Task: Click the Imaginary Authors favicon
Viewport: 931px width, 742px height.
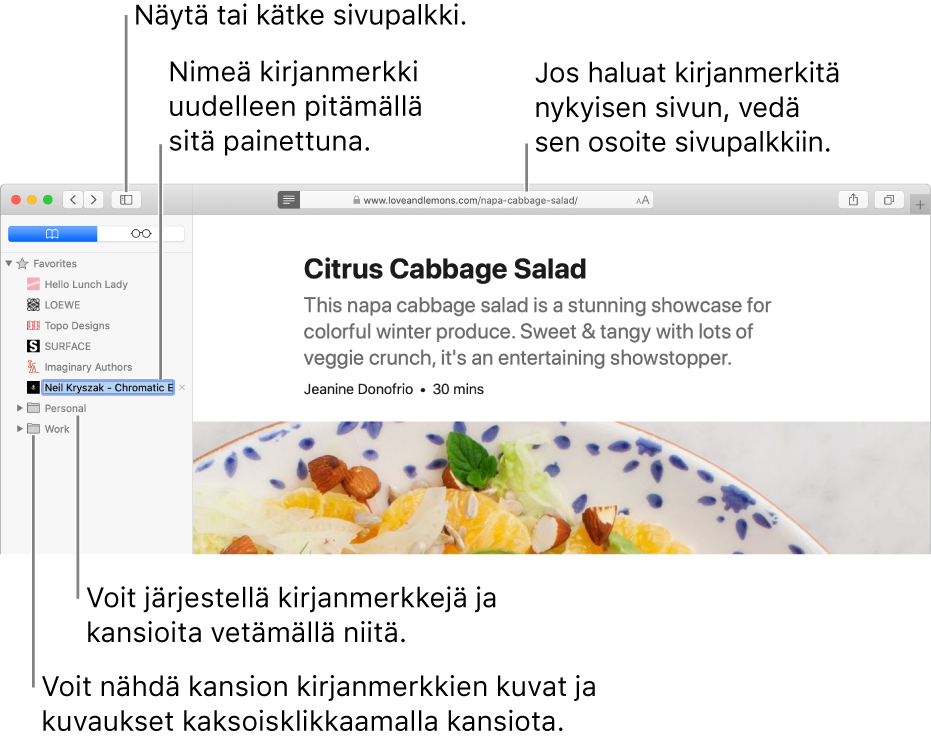Action: (33, 367)
